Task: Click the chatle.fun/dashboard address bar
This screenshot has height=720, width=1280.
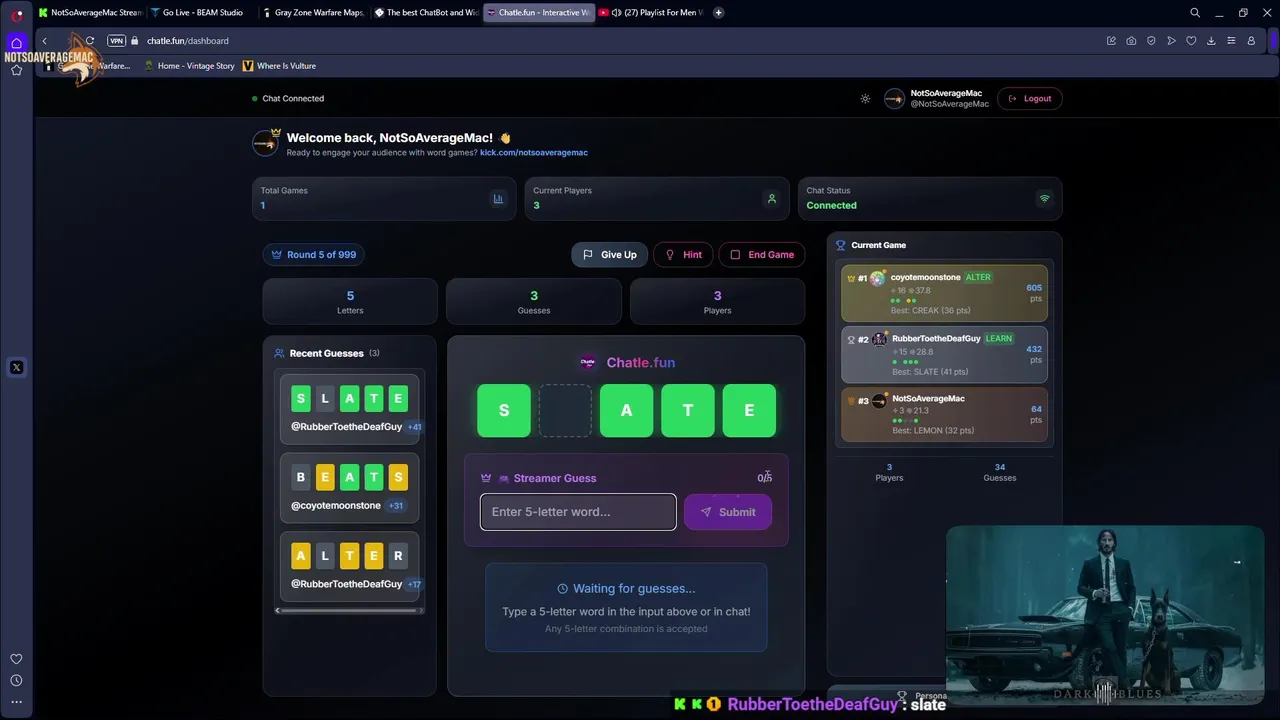Action: coord(188,41)
